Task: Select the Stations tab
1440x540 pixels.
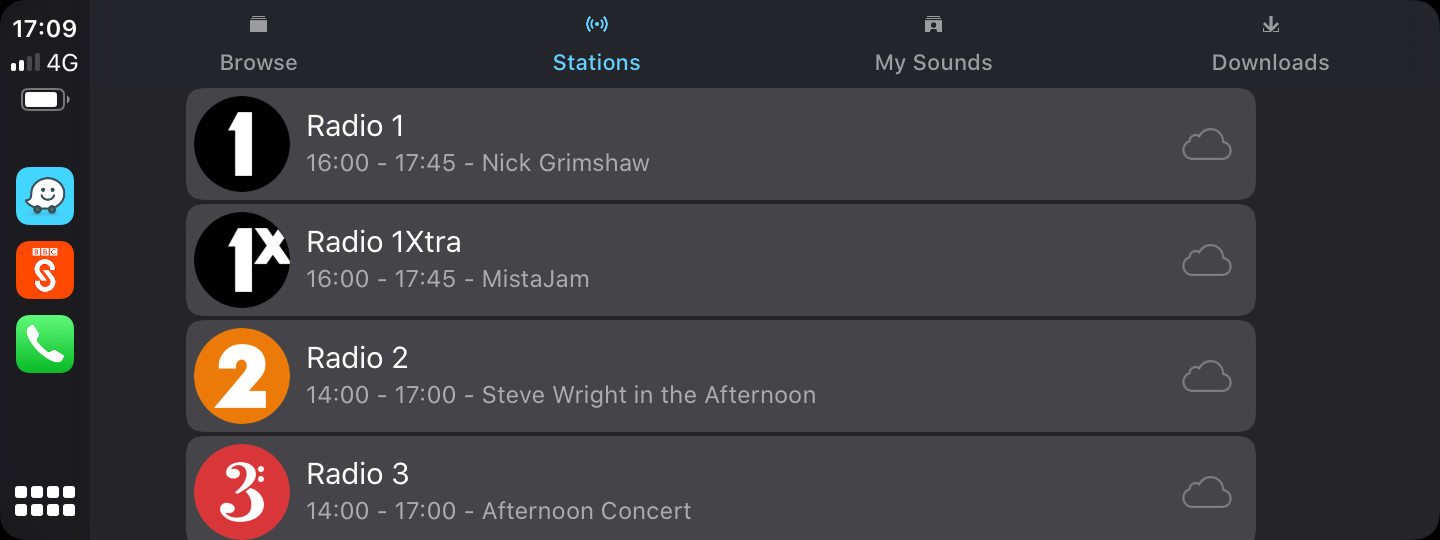Action: (x=596, y=45)
